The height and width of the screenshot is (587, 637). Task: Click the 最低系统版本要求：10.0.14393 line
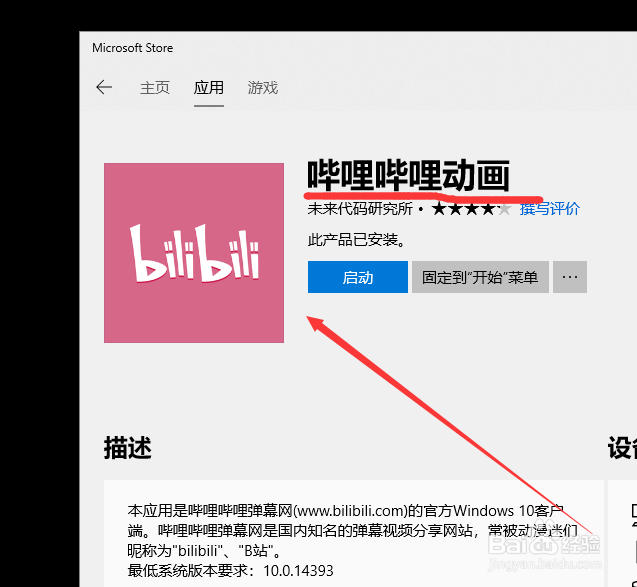(x=230, y=571)
